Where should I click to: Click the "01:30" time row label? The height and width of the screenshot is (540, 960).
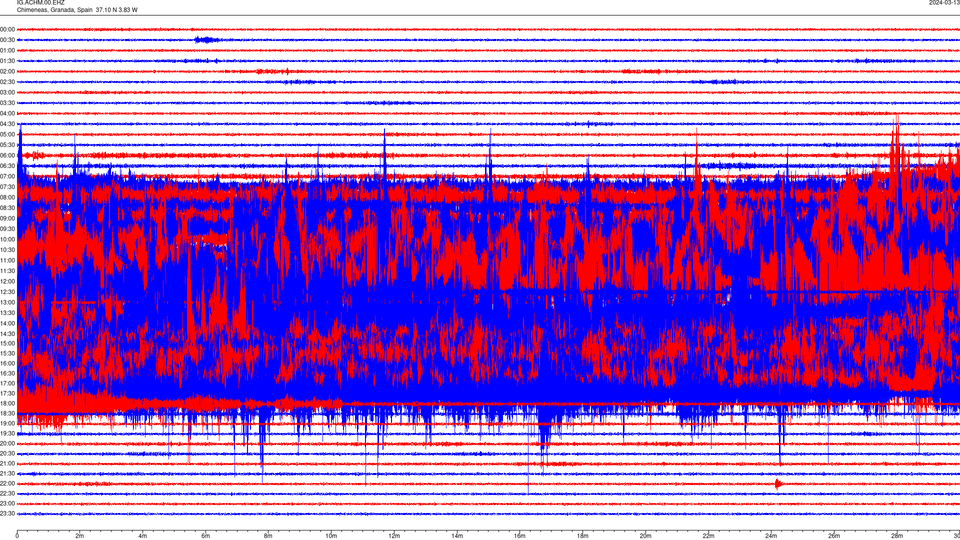point(7,61)
